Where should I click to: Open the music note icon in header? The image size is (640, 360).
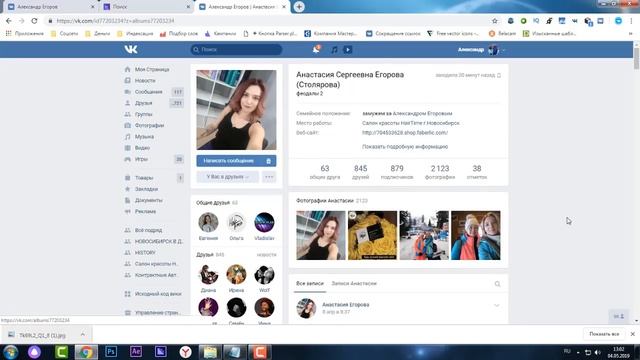pyautogui.click(x=334, y=49)
